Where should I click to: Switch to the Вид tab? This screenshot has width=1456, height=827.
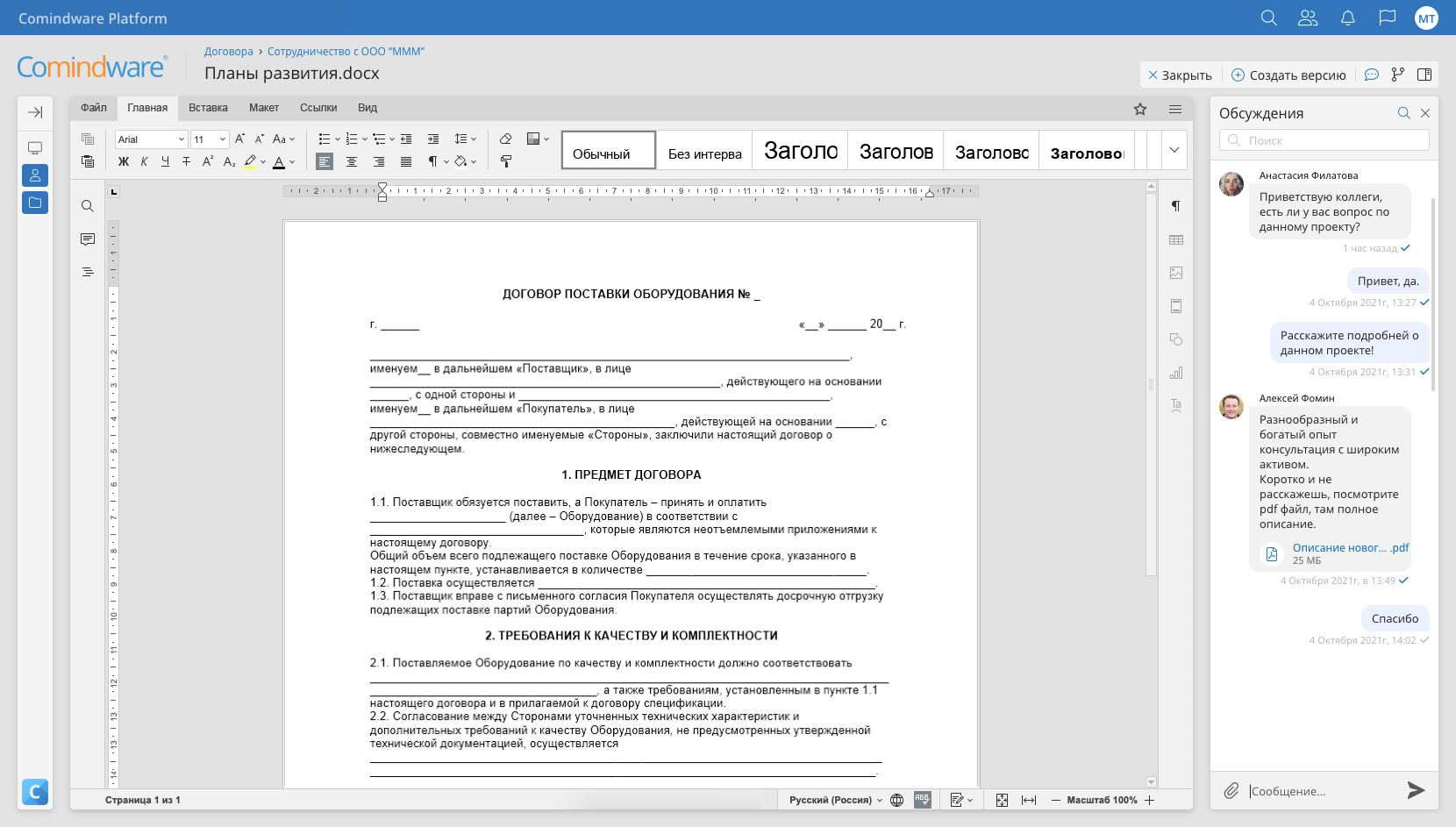point(368,108)
